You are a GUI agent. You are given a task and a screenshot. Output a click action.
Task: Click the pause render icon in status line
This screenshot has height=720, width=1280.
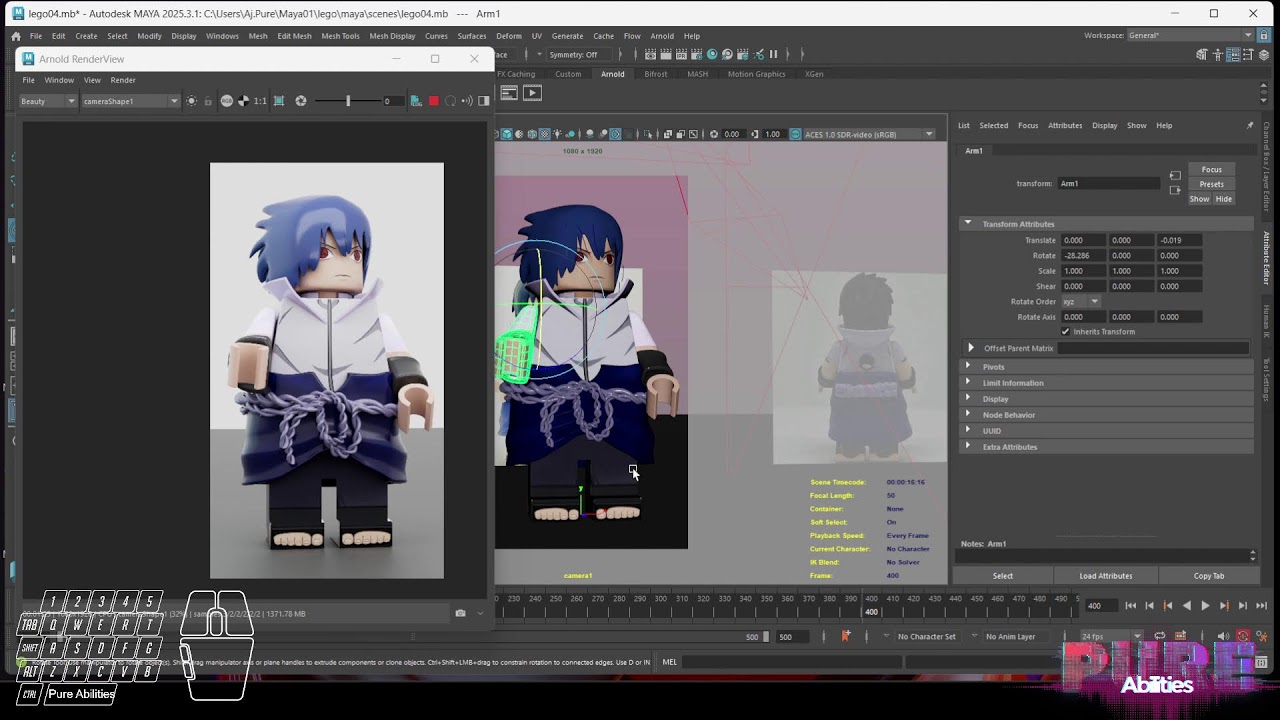[x=773, y=54]
